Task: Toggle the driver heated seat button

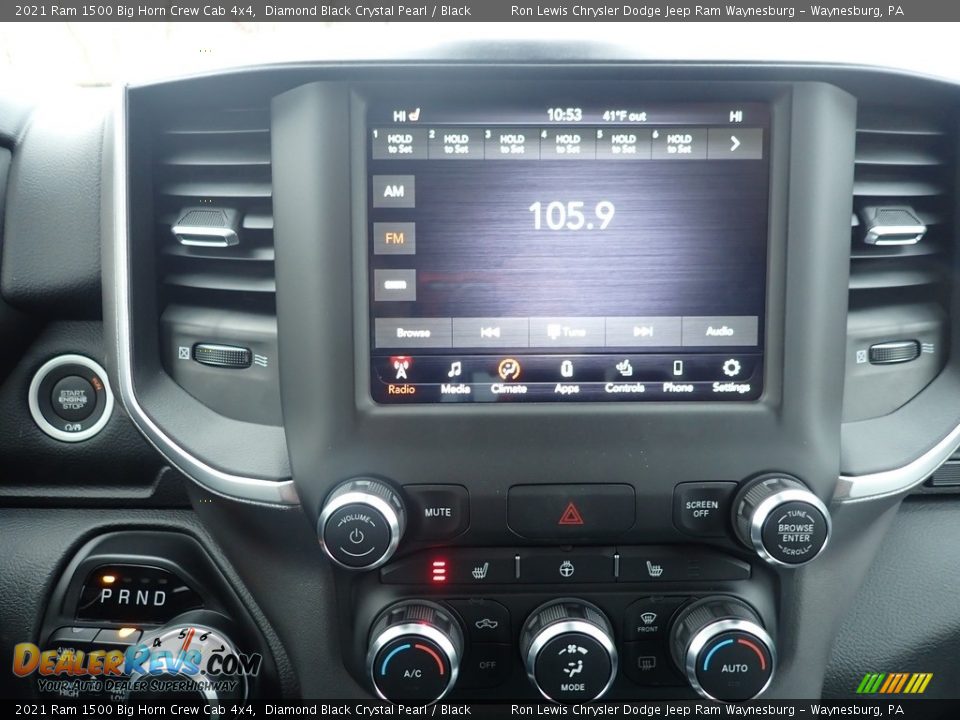Action: point(481,572)
